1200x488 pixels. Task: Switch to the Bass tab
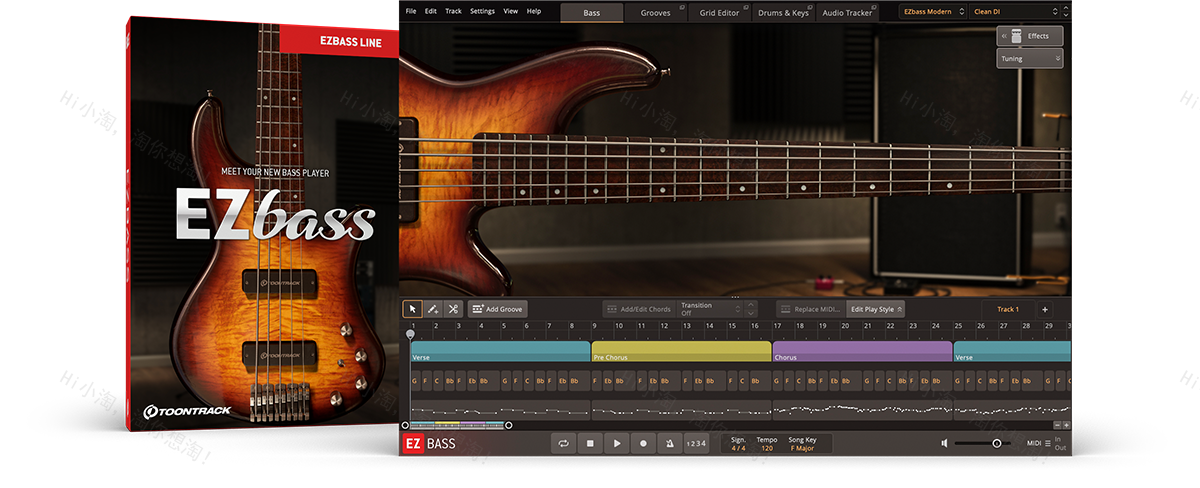tap(592, 13)
